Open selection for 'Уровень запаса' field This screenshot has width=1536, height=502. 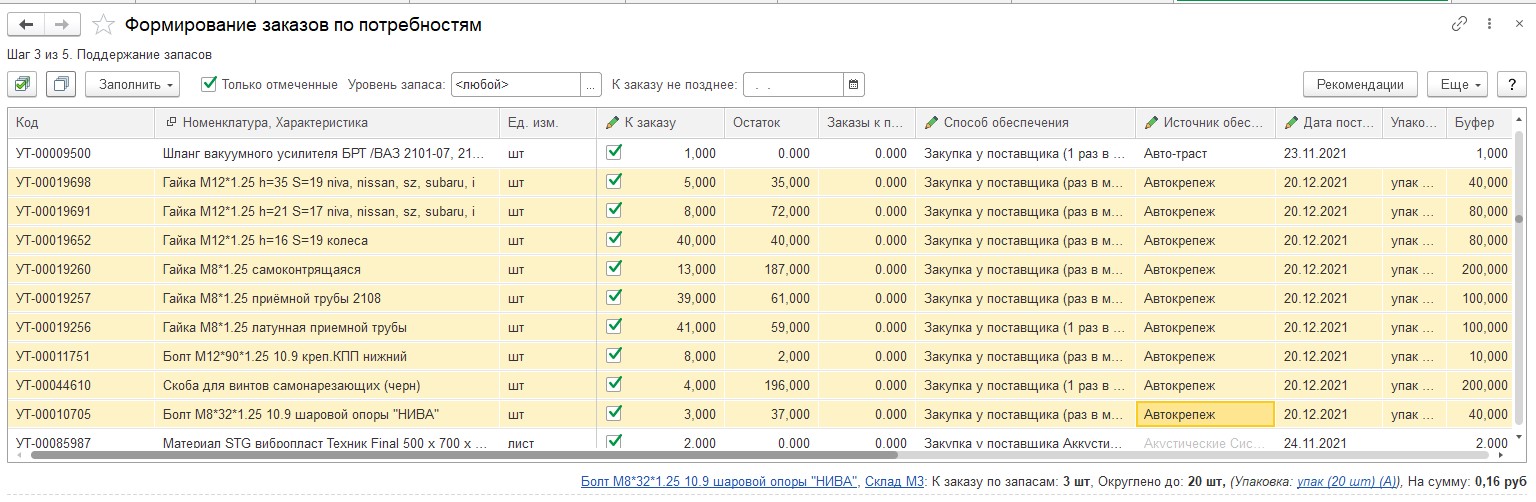(591, 85)
